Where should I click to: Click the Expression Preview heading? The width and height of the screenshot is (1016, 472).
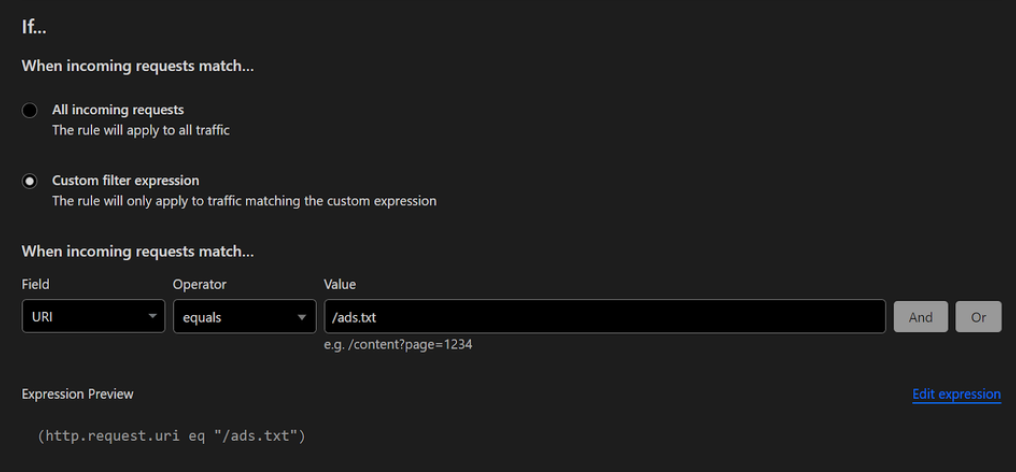[x=78, y=394]
